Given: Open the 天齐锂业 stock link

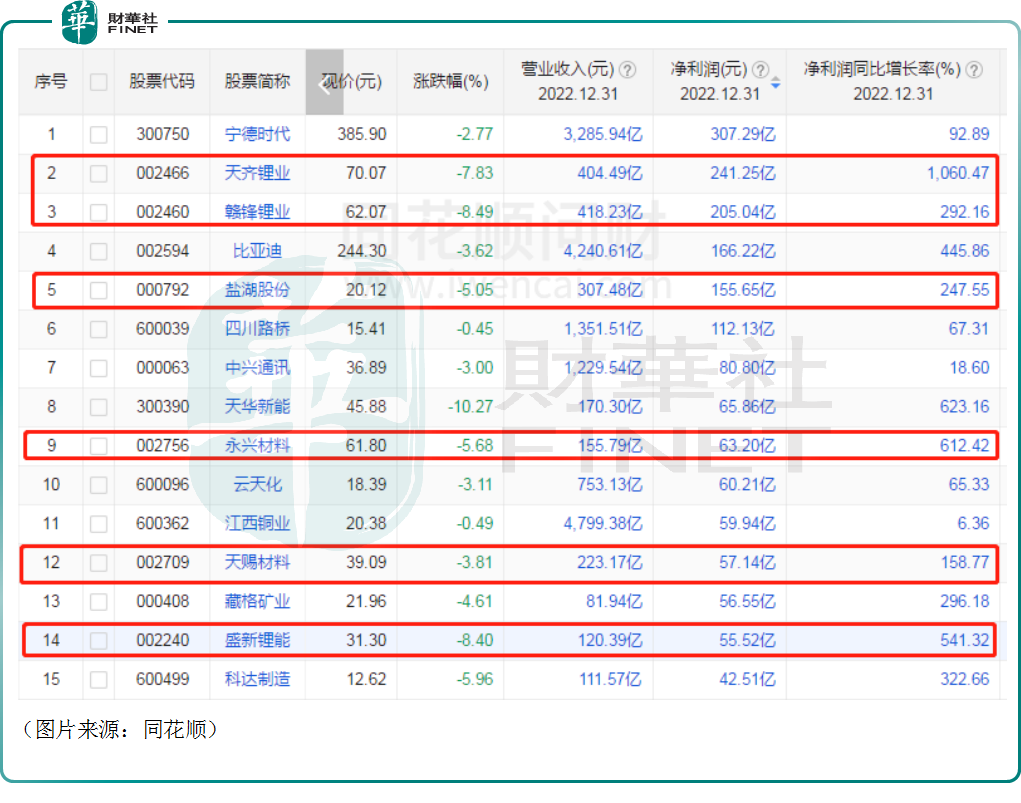Looking at the screenshot, I should tap(257, 173).
